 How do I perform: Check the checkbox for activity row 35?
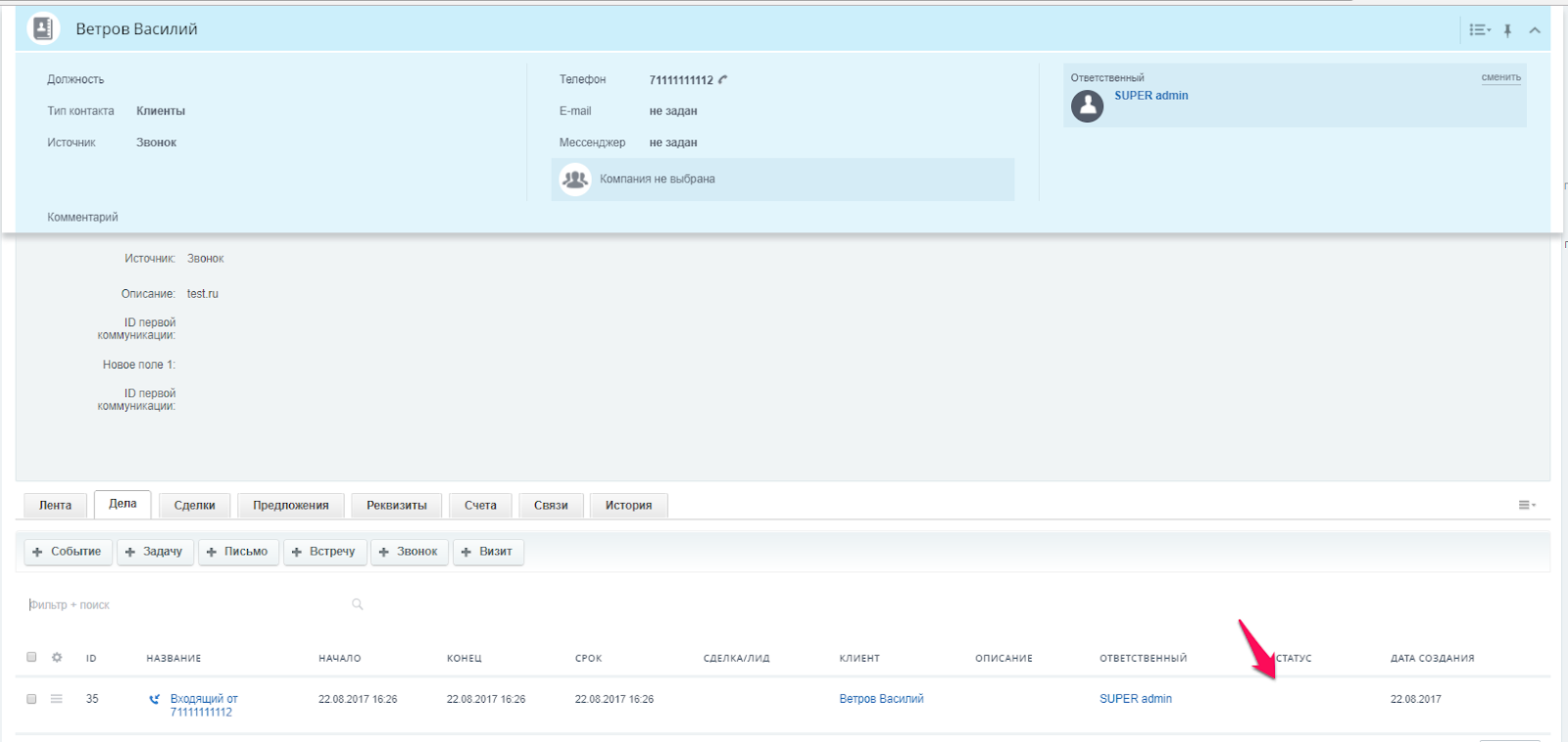pyautogui.click(x=31, y=699)
